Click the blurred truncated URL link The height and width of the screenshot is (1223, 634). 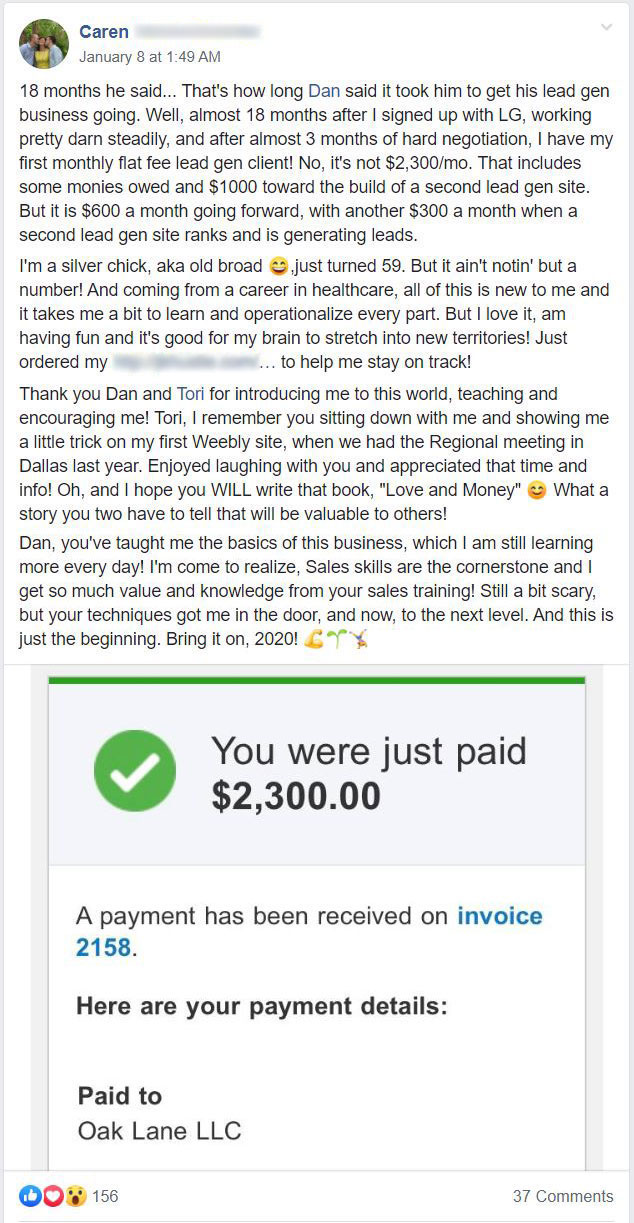pyautogui.click(x=190, y=362)
